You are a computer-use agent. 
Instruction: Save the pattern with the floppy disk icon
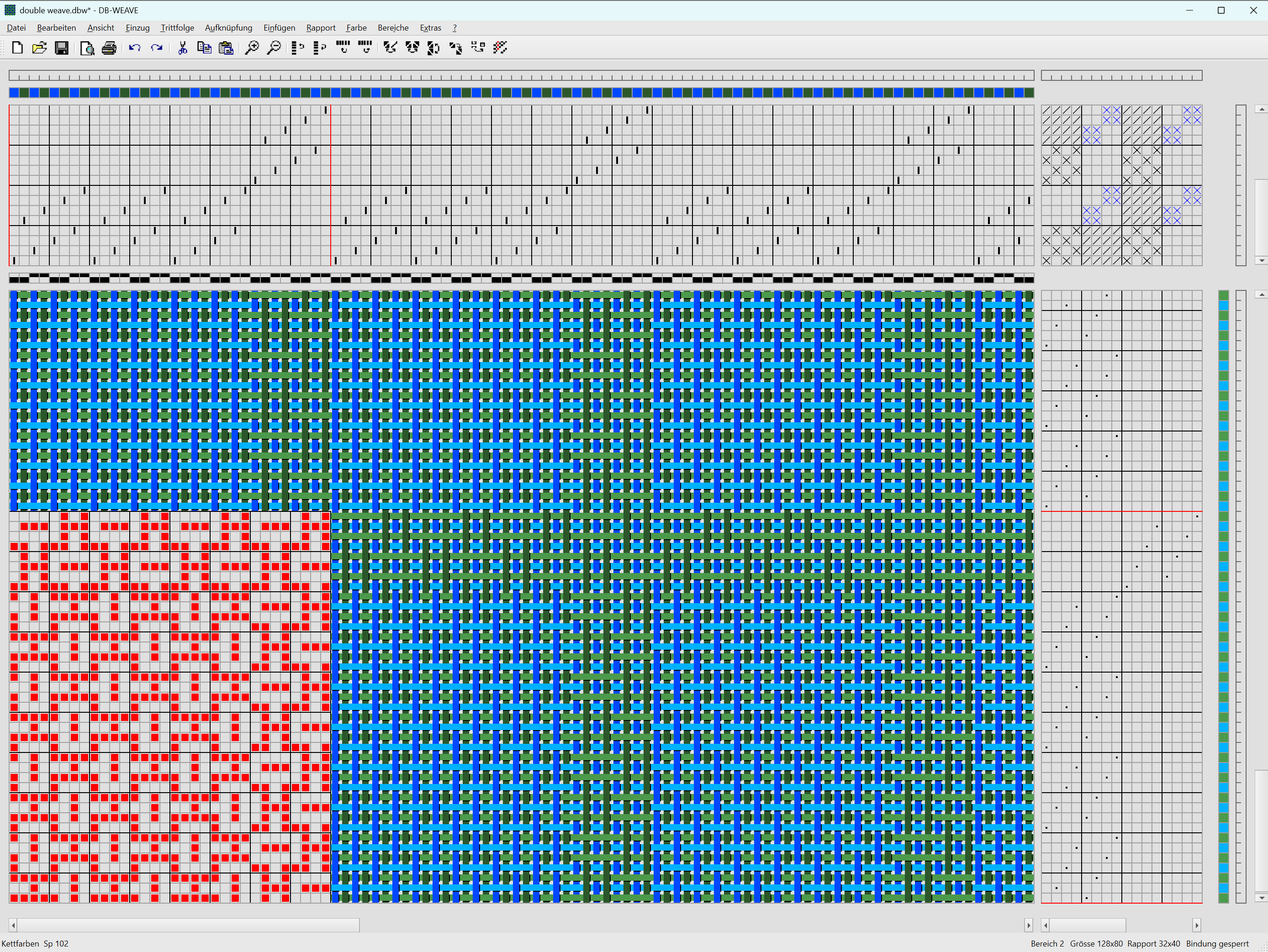tap(62, 47)
